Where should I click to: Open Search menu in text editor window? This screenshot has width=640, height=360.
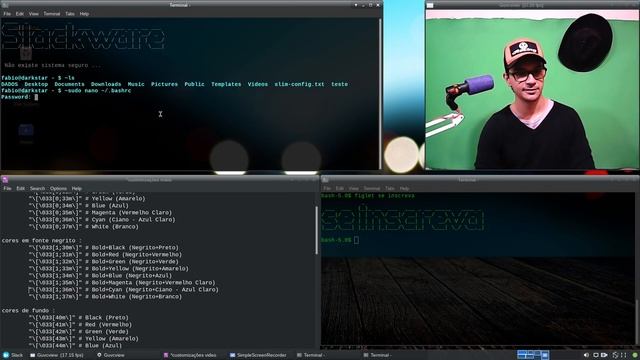point(38,189)
